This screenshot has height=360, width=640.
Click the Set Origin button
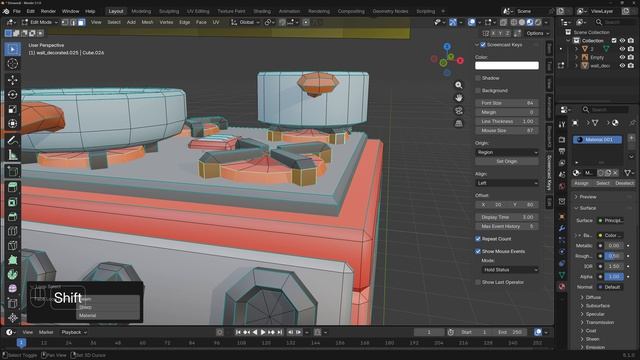pos(507,162)
